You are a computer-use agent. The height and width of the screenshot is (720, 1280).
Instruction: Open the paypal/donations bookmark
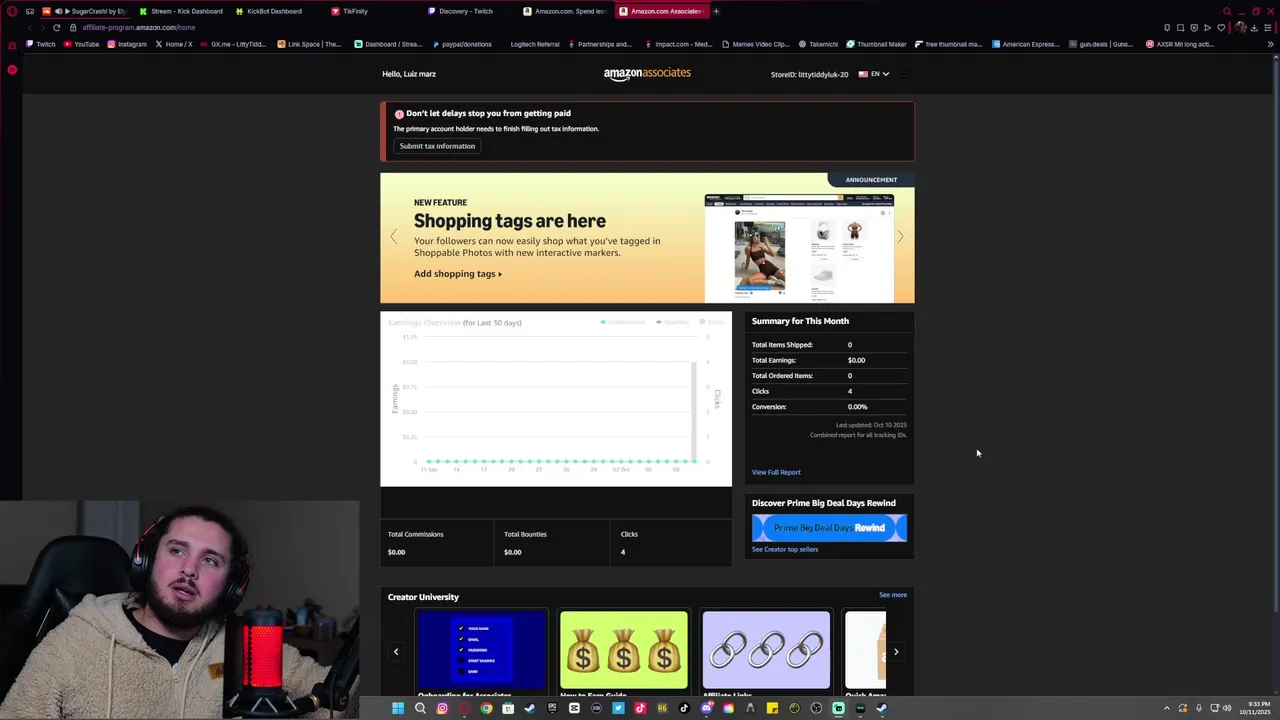(460, 44)
